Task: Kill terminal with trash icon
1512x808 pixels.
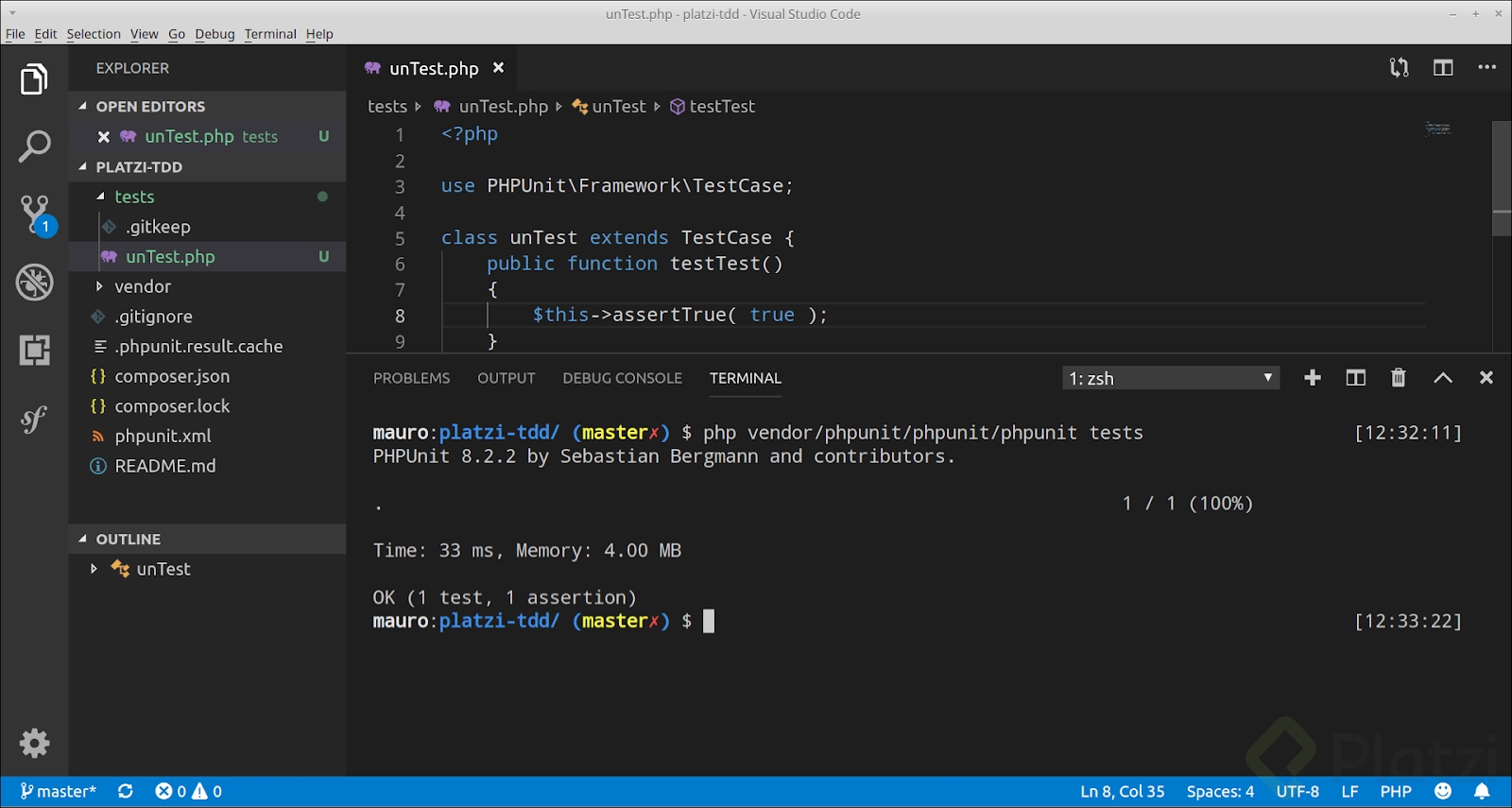Action: [1399, 378]
